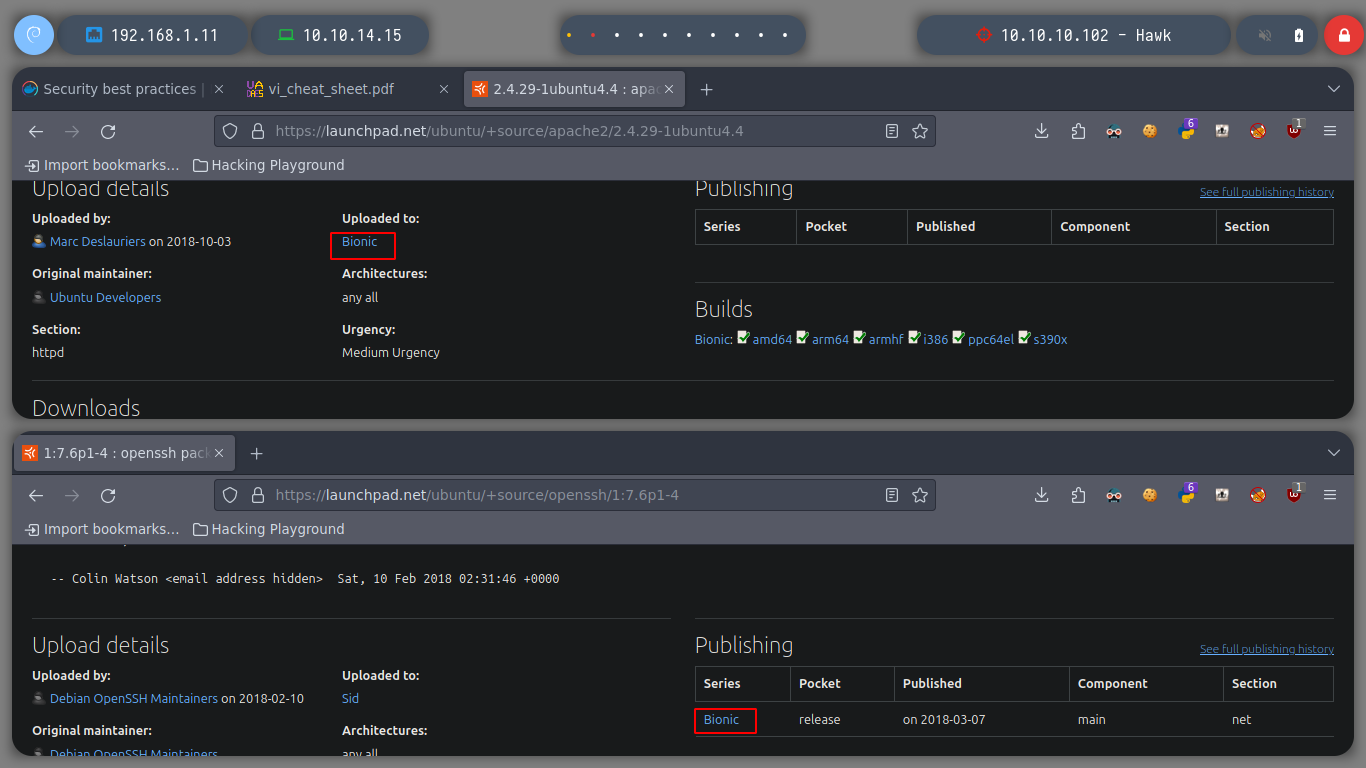Toggle reader view on the openssh page

tap(892, 495)
